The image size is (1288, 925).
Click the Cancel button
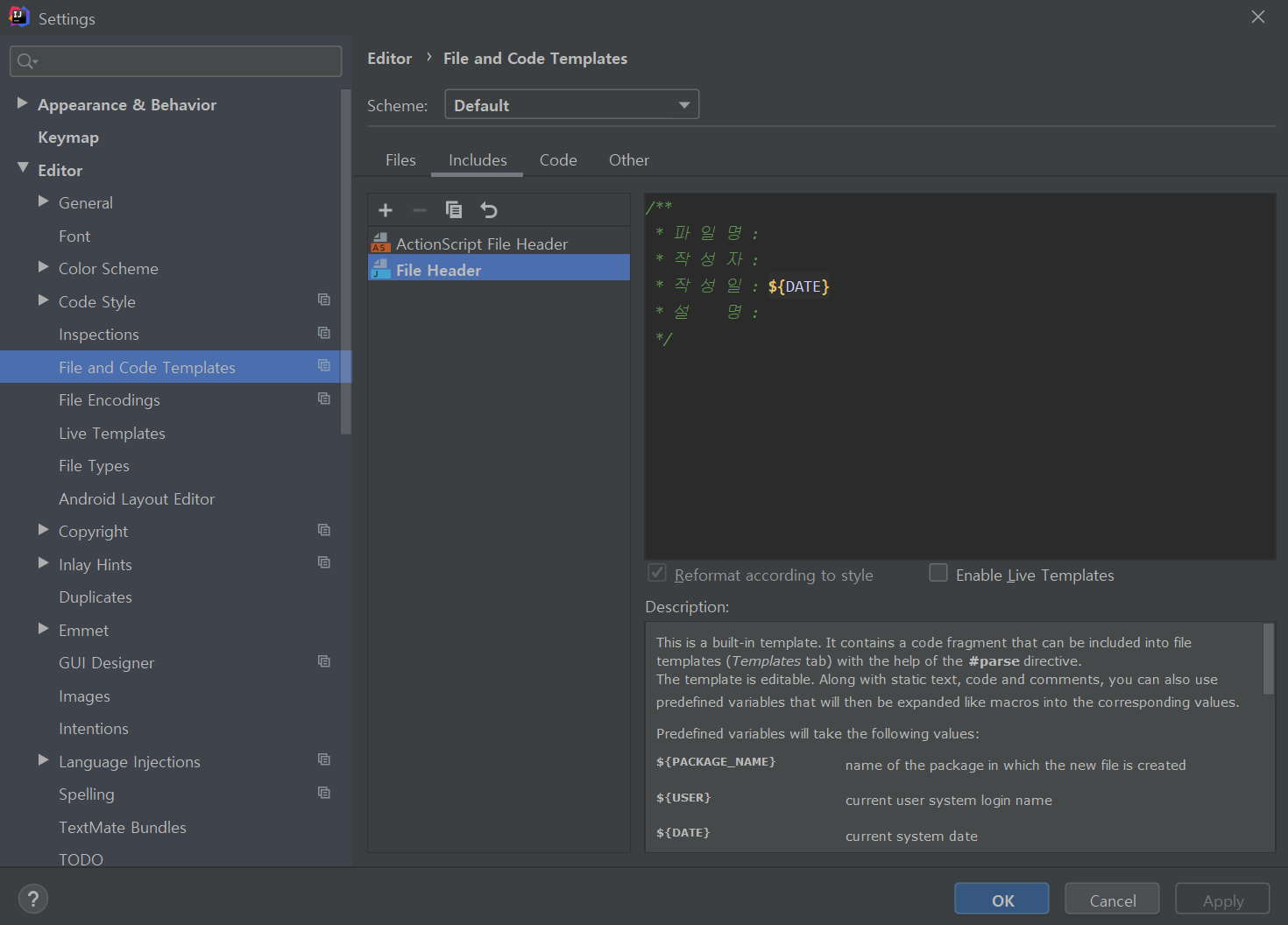pos(1112,899)
